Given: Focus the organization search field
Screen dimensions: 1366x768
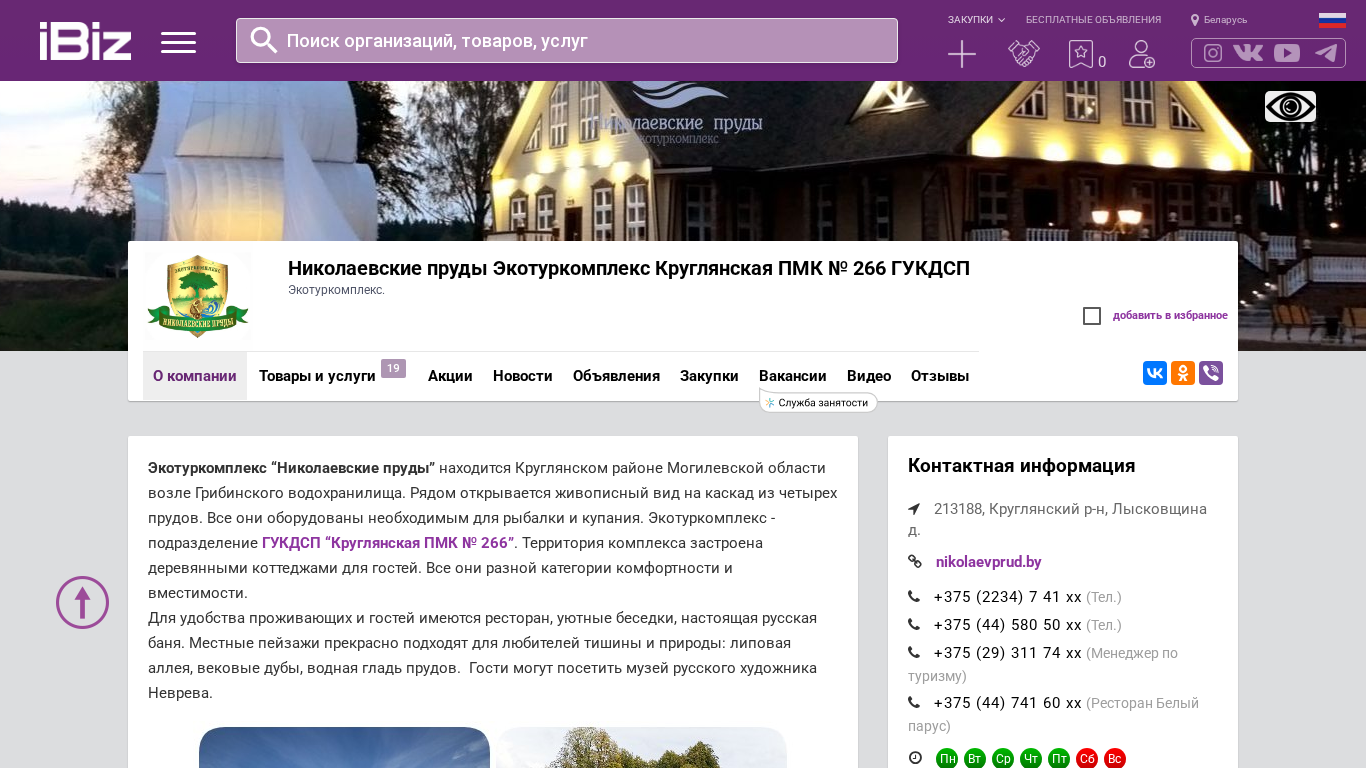Looking at the screenshot, I should (567, 41).
